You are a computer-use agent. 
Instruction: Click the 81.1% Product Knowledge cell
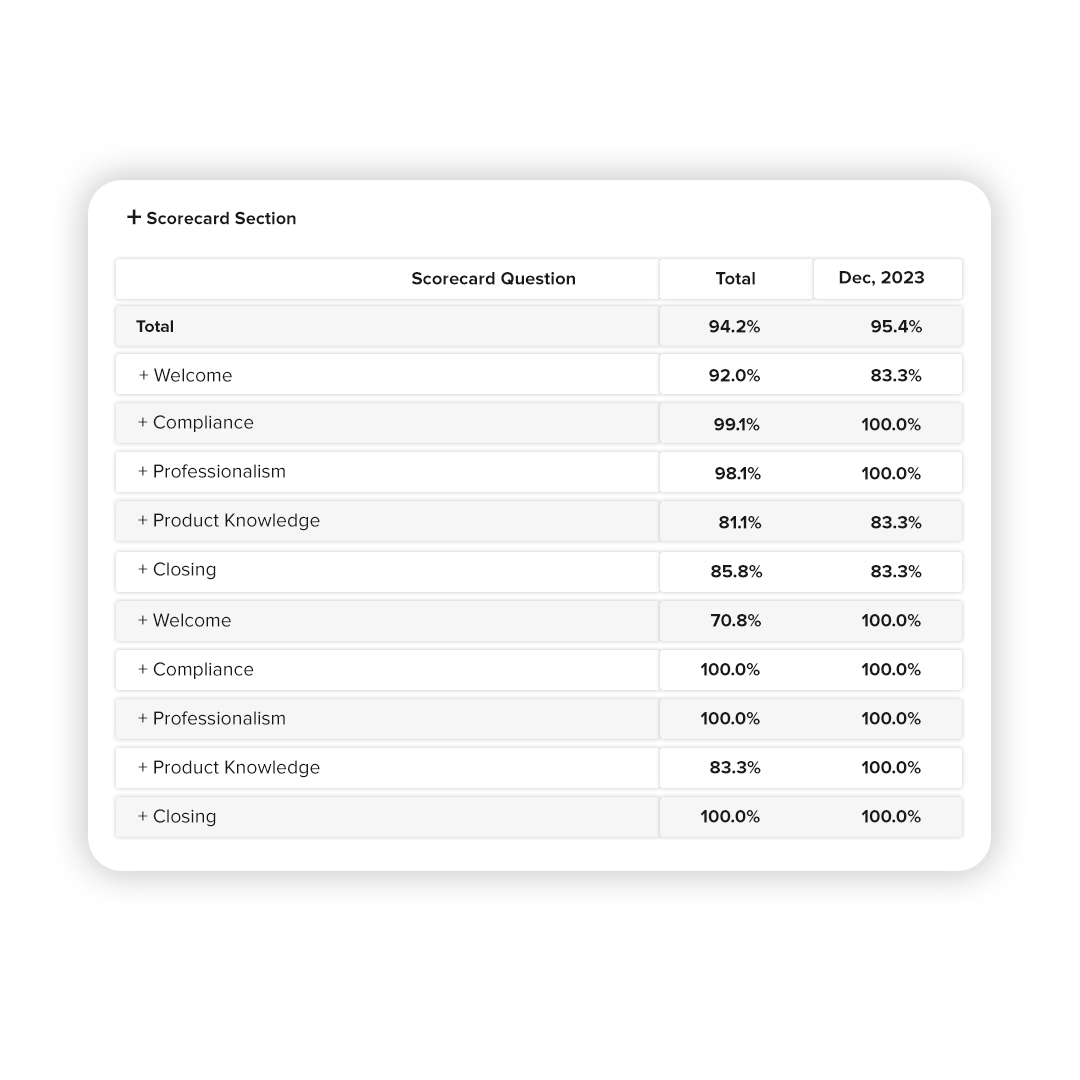[739, 522]
